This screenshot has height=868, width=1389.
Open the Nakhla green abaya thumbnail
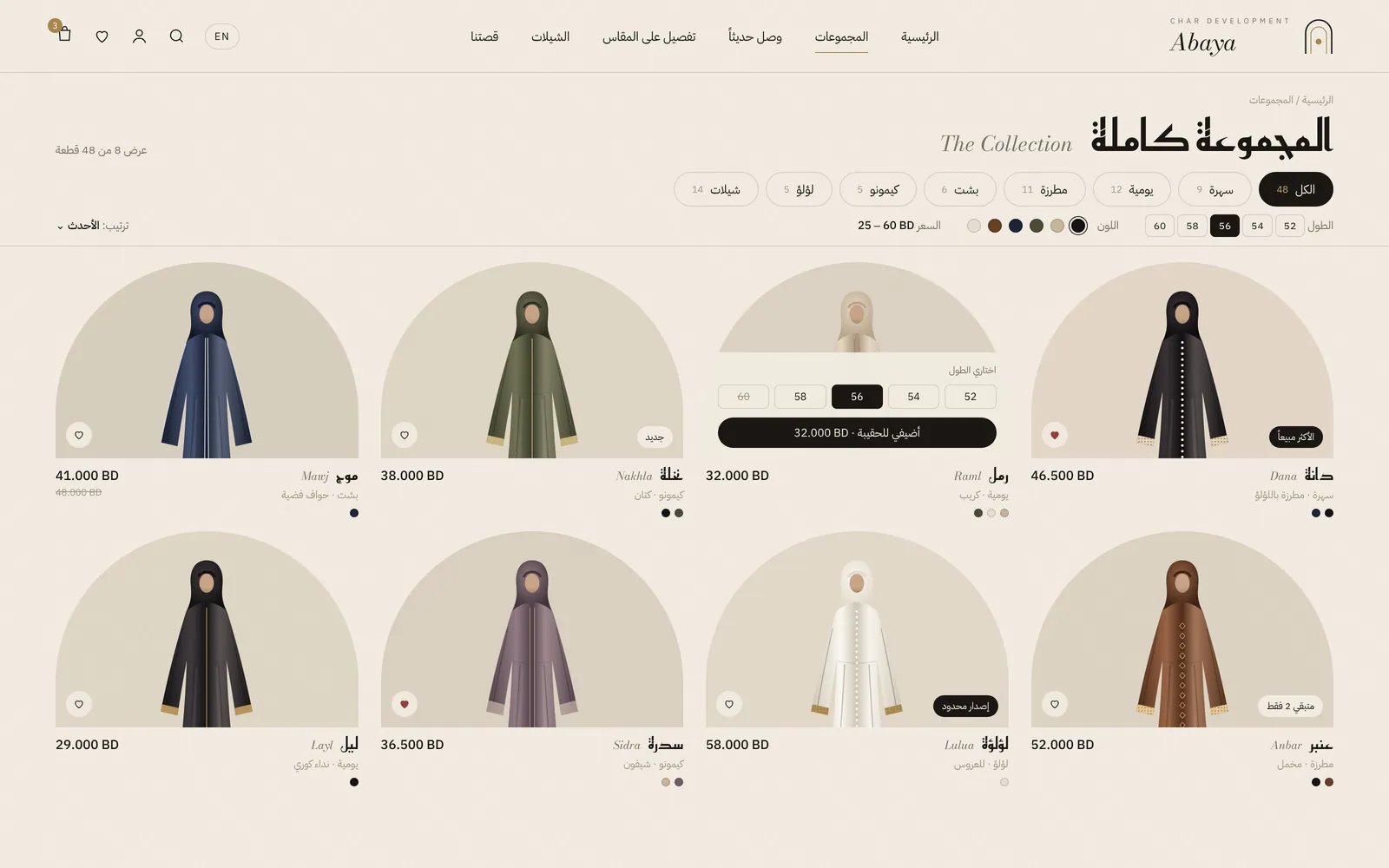(531, 360)
